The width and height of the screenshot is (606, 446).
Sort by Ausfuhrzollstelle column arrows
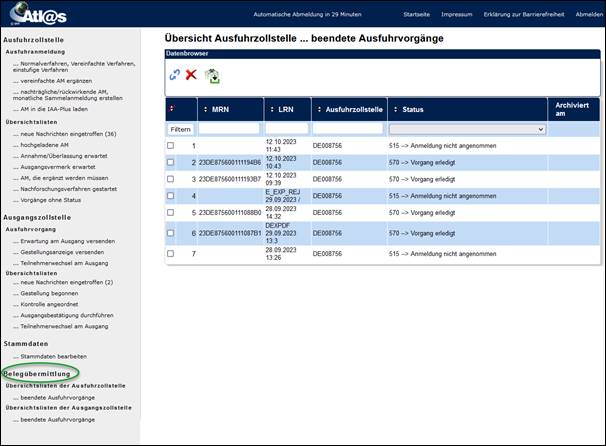[x=318, y=109]
